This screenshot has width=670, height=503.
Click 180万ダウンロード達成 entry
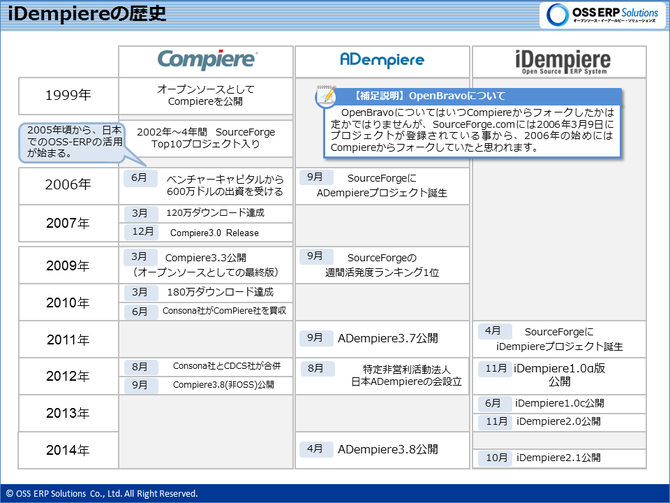(x=220, y=292)
